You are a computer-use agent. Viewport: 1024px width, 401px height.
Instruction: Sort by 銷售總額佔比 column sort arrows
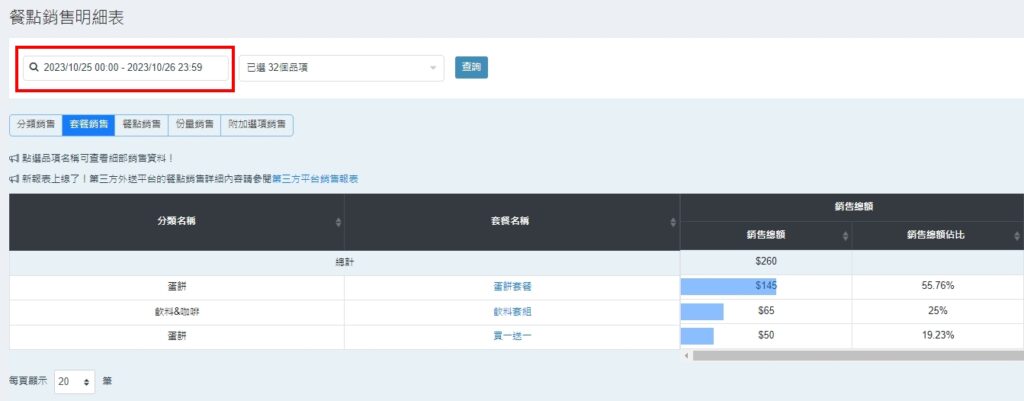click(1017, 236)
